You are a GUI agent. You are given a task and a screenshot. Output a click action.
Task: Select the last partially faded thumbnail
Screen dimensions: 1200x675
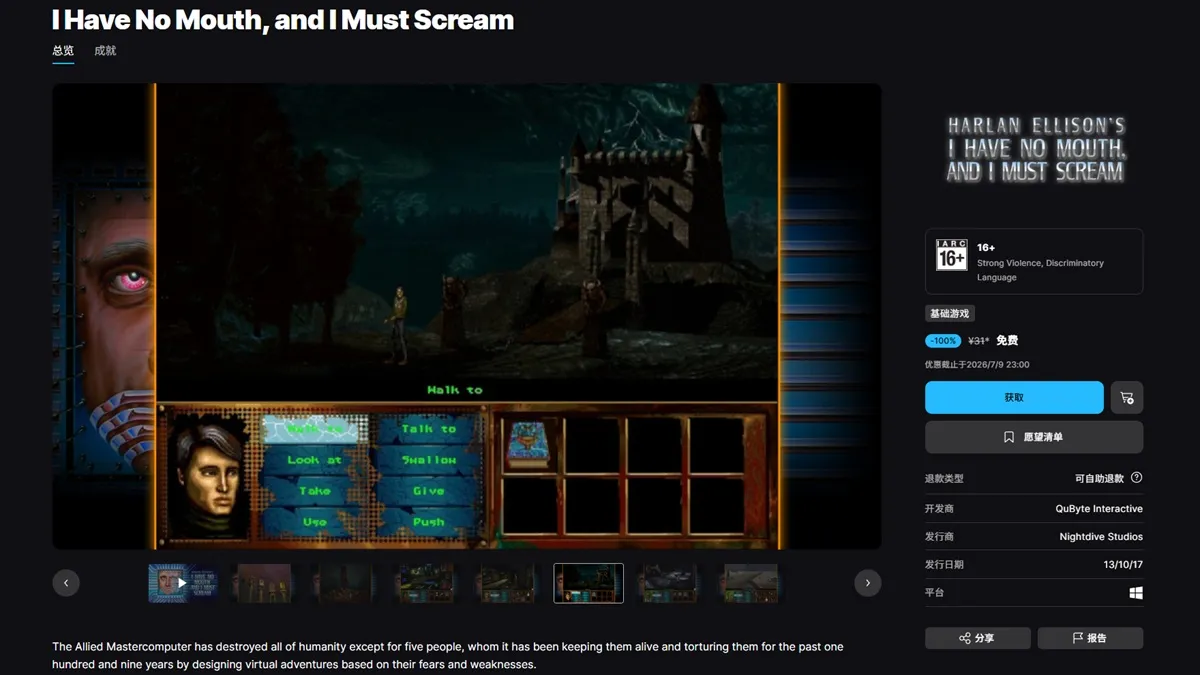(x=751, y=583)
